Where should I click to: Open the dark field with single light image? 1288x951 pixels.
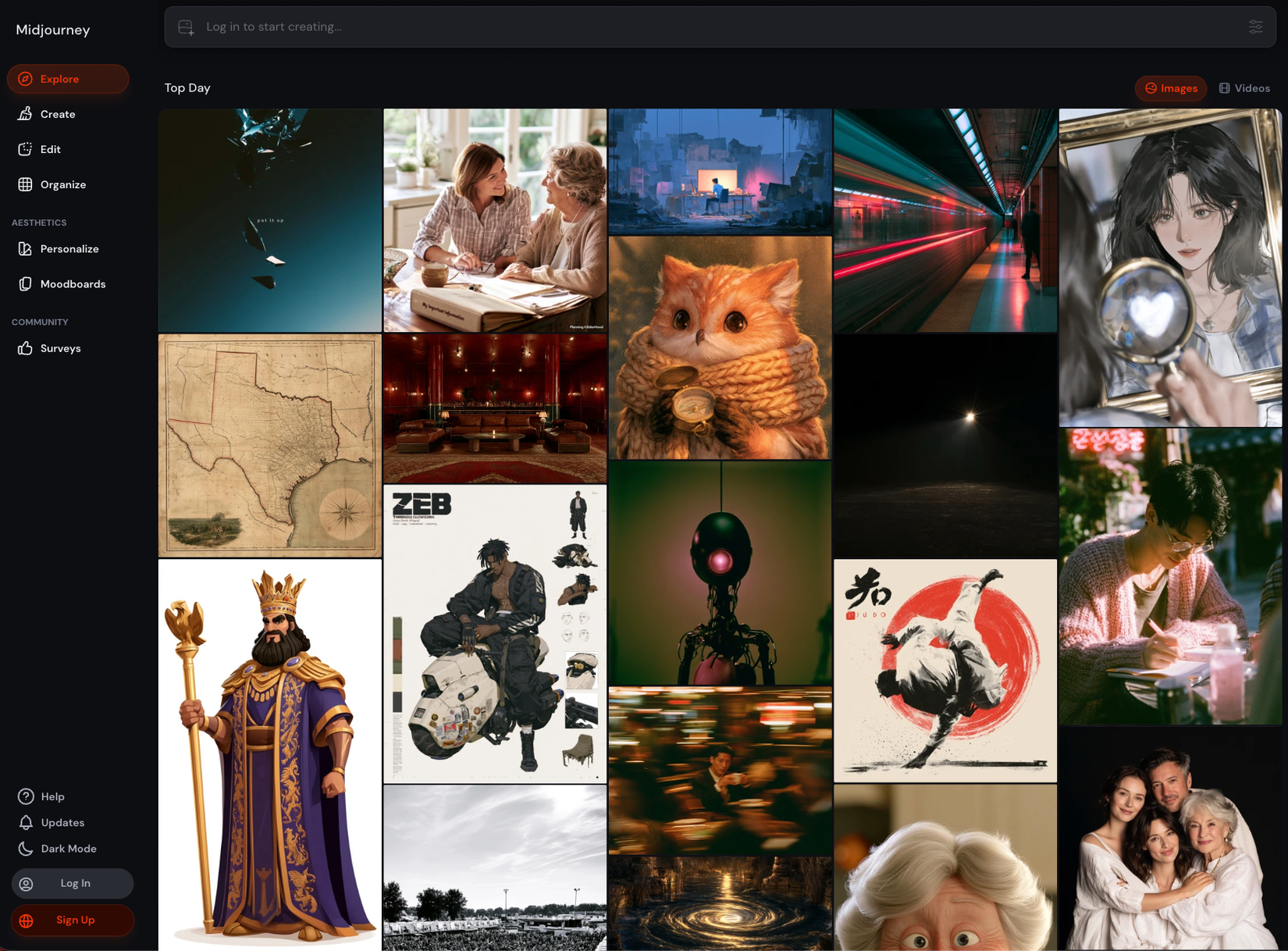click(x=945, y=446)
